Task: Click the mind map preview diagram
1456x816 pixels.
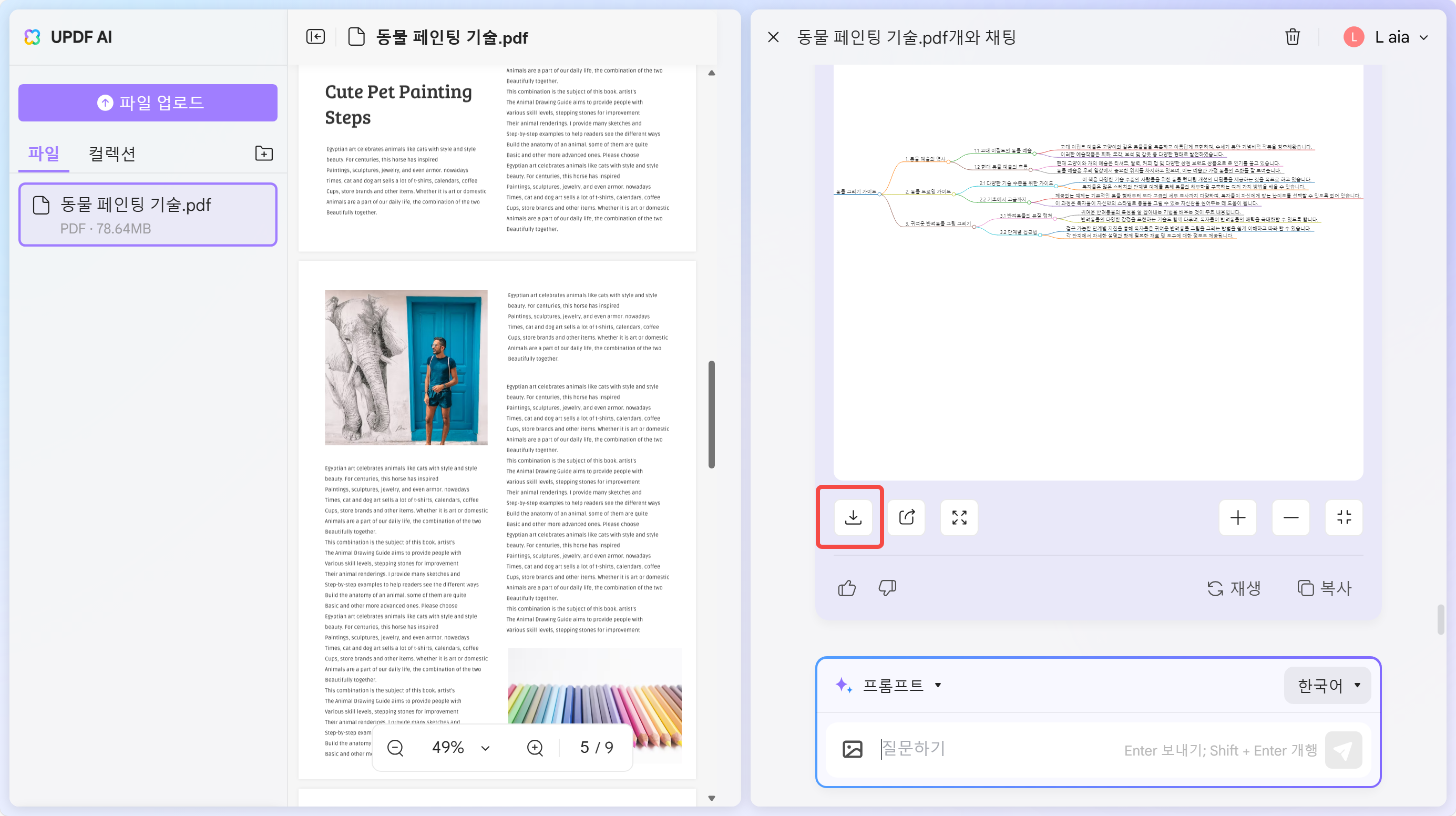Action: (1098, 192)
